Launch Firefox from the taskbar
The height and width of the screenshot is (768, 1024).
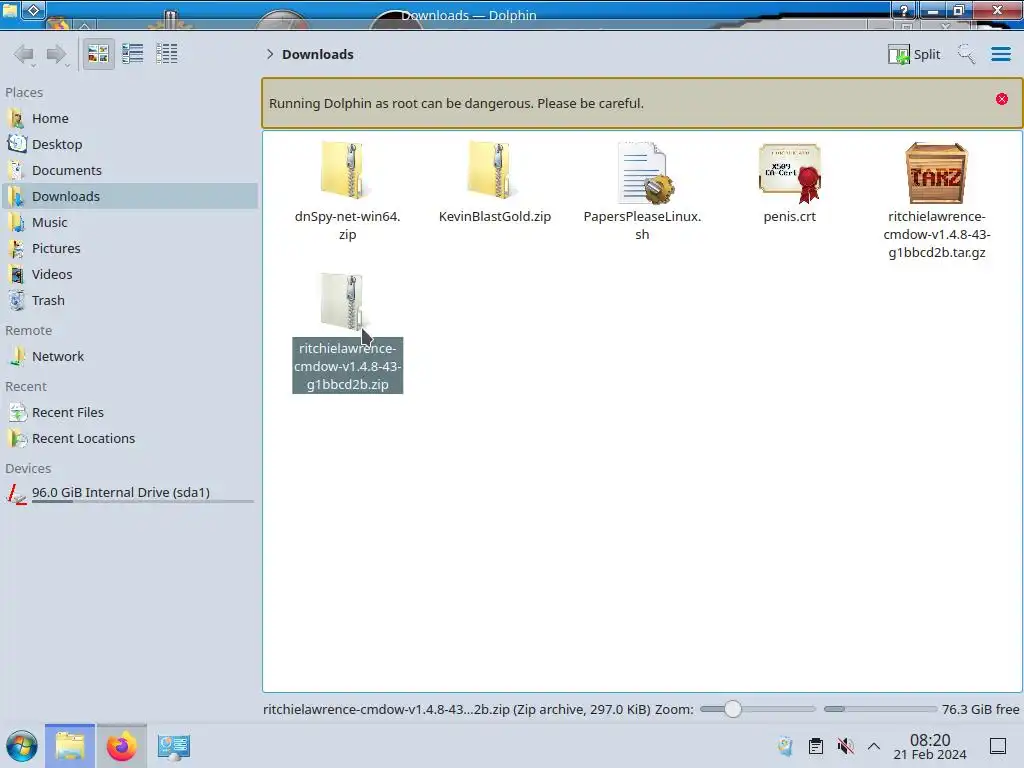pyautogui.click(x=121, y=746)
